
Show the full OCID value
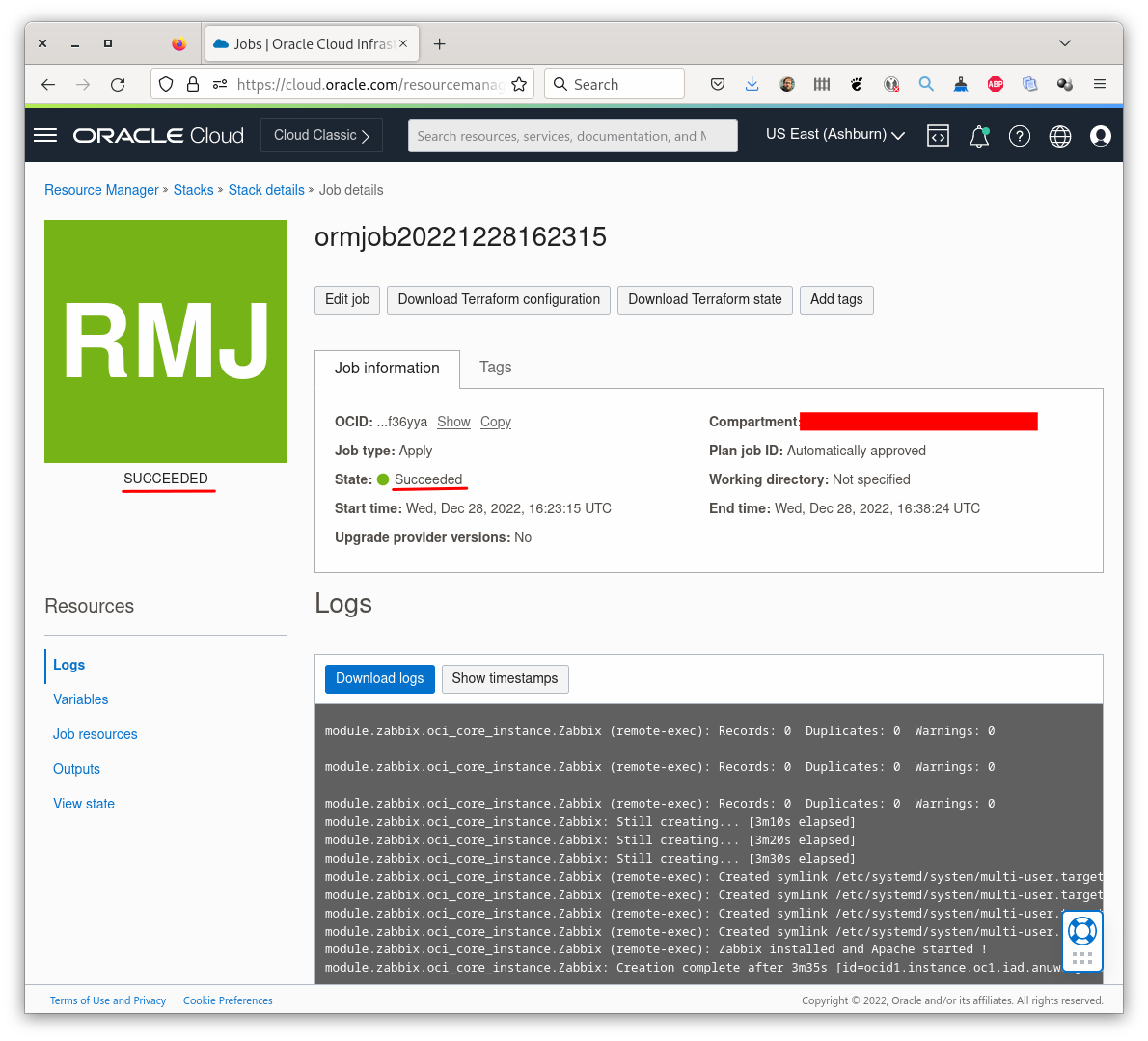(453, 422)
